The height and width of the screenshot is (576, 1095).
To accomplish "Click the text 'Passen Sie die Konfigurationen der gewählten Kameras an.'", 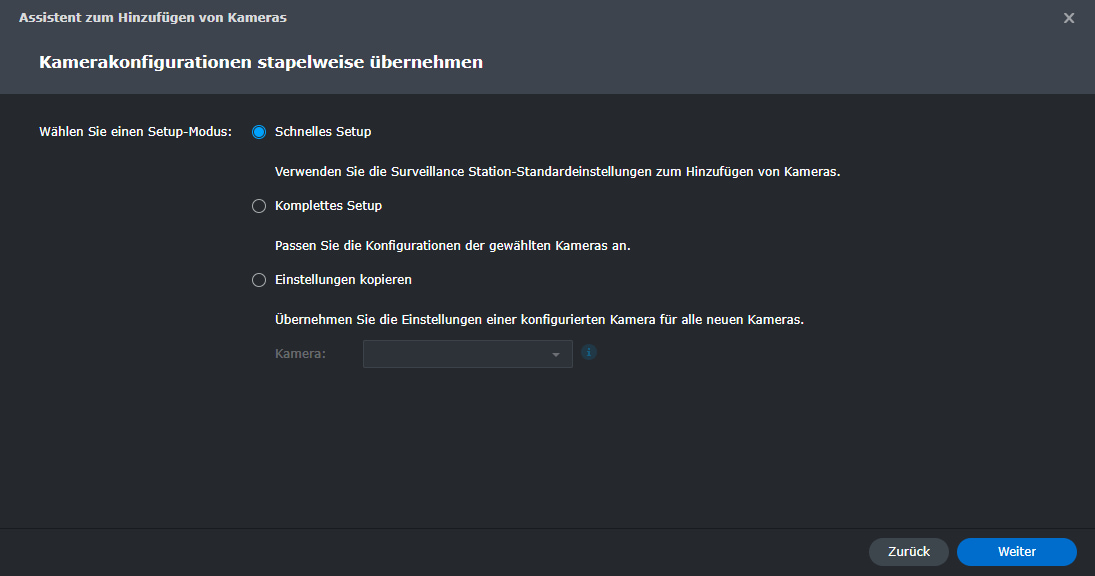I will click(x=453, y=246).
